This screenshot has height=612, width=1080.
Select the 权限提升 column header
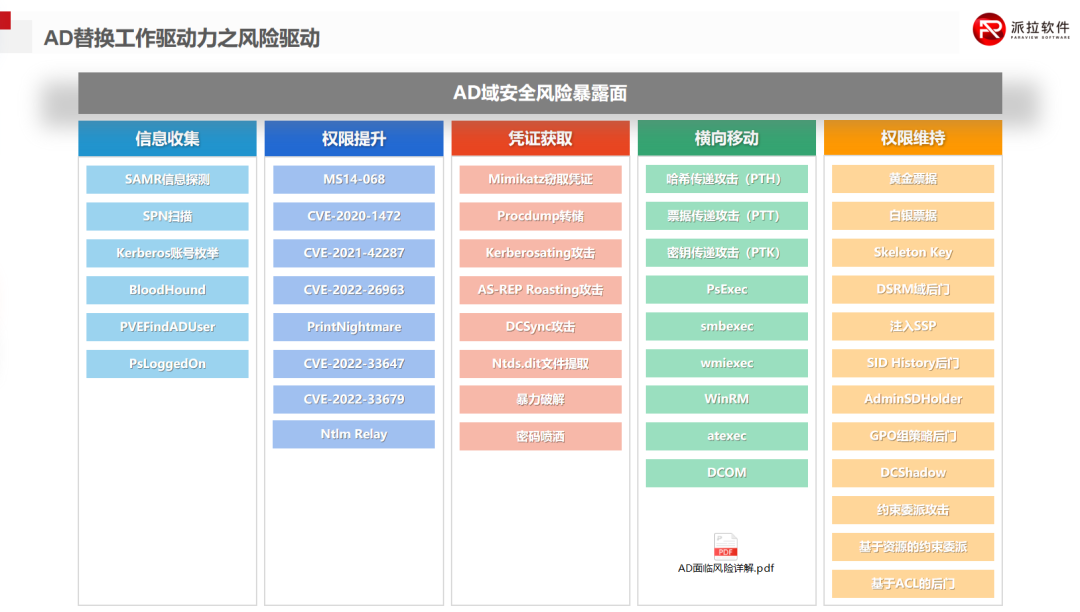pyautogui.click(x=353, y=138)
